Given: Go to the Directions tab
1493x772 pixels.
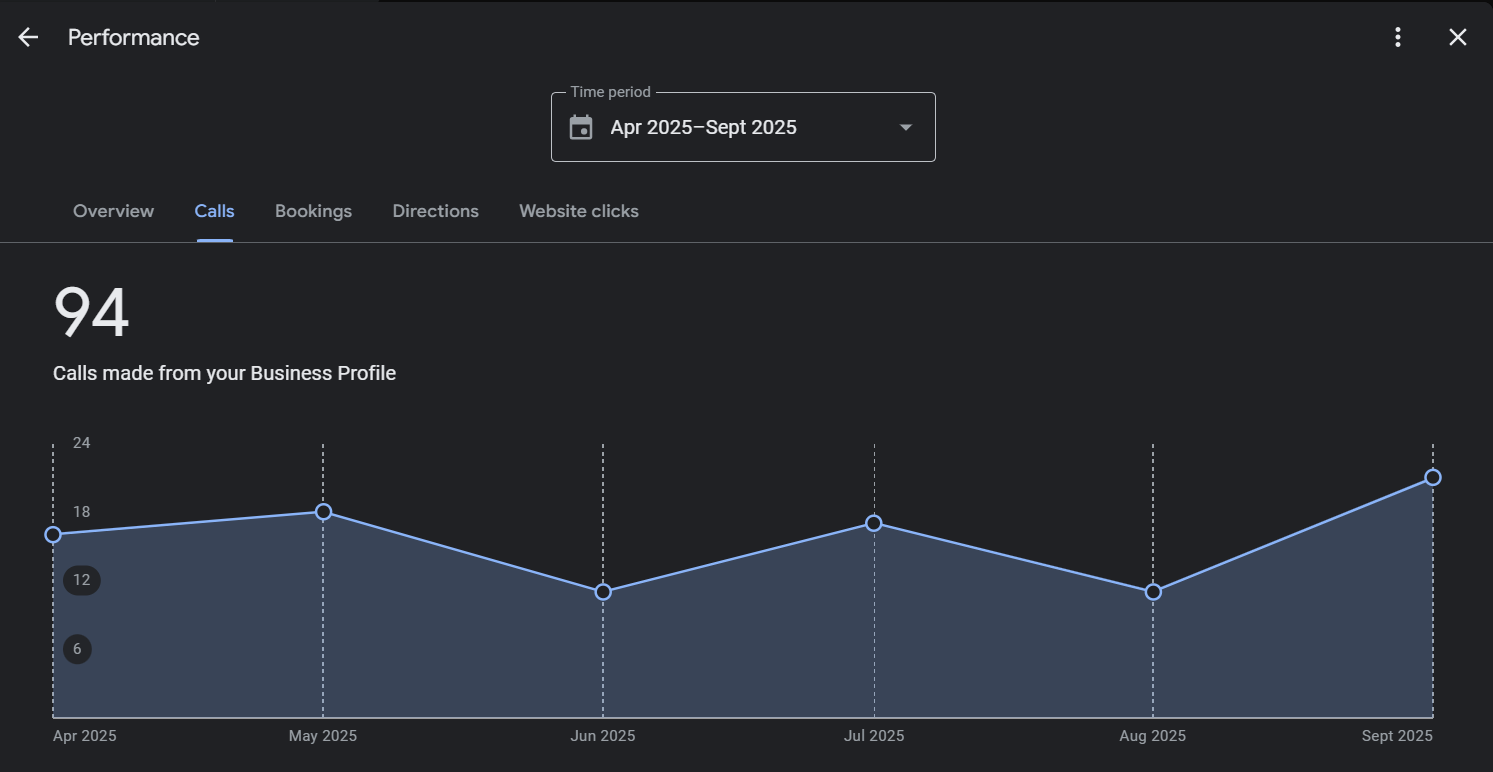Looking at the screenshot, I should pos(435,211).
